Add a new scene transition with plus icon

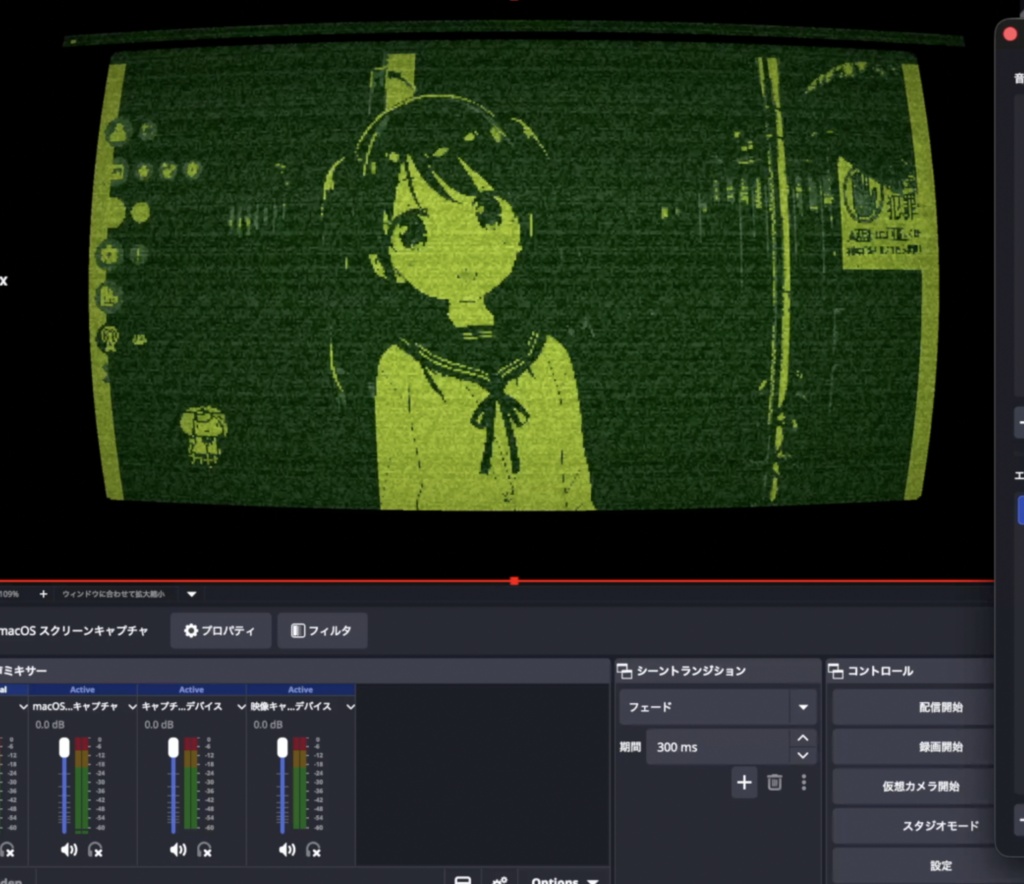(744, 782)
